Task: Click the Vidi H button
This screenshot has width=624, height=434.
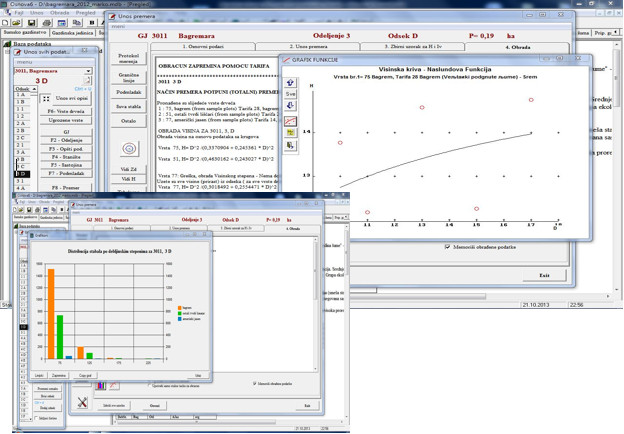Action: 129,179
